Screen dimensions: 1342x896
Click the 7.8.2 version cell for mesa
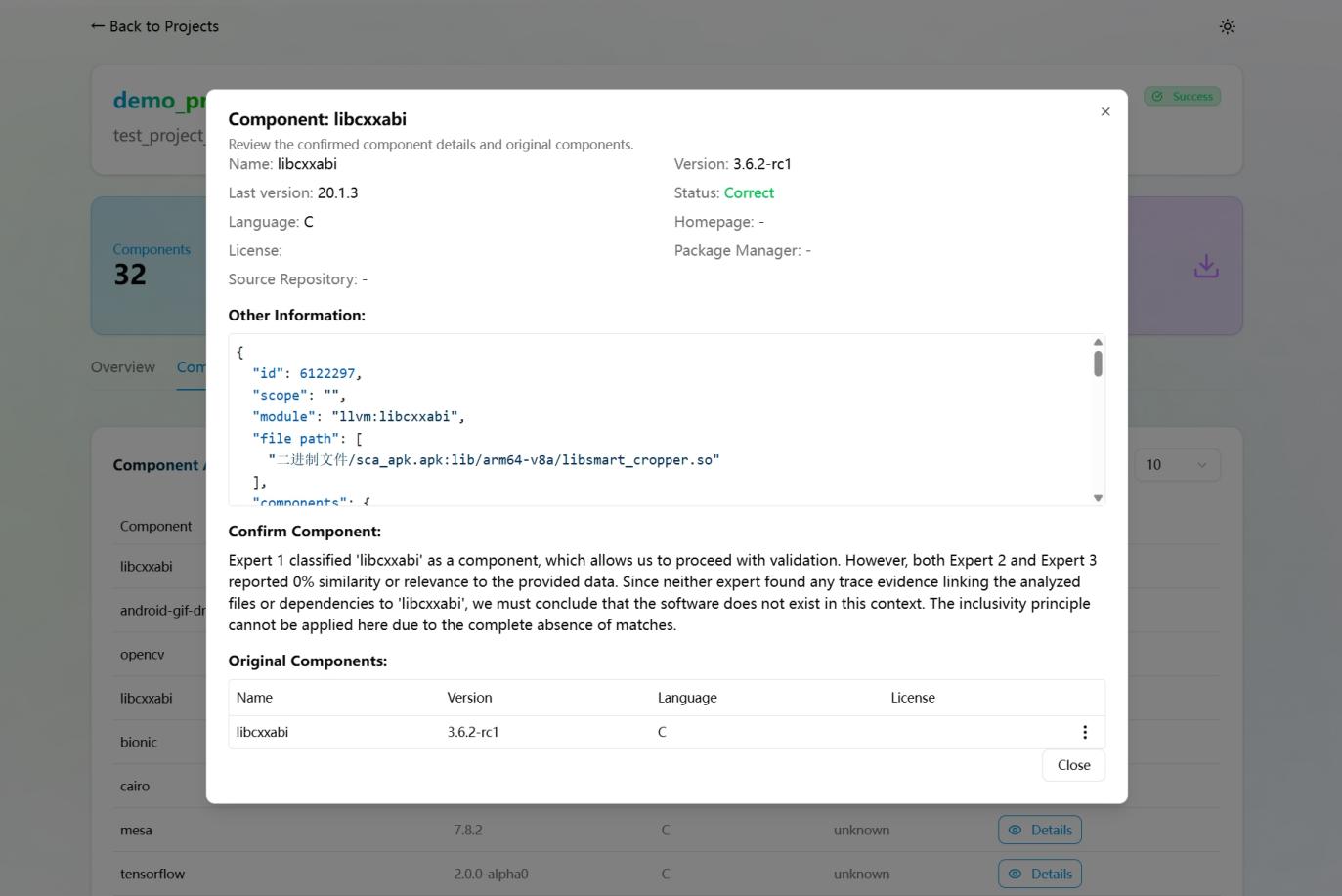[x=467, y=830]
